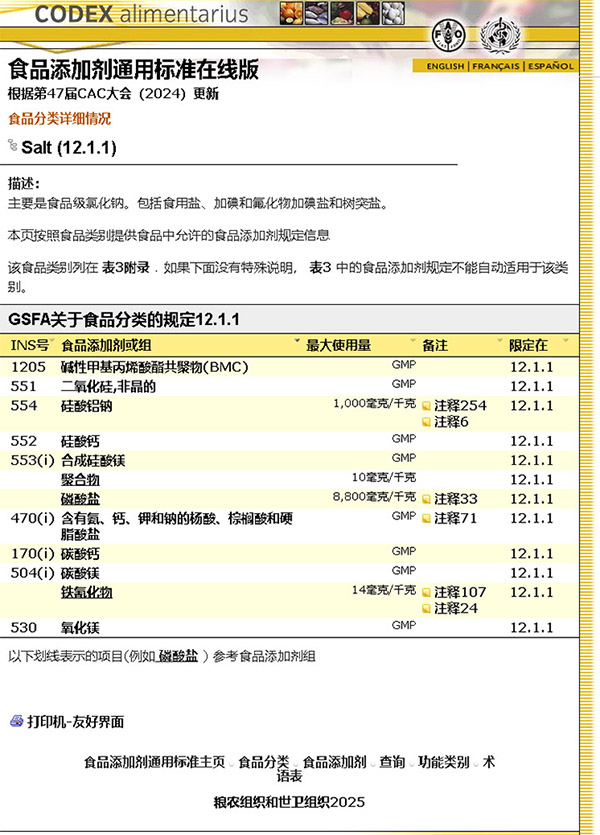This screenshot has width=600, height=835.
Task: Sort by 食品添加剂或组 column arrow
Action: click(298, 342)
